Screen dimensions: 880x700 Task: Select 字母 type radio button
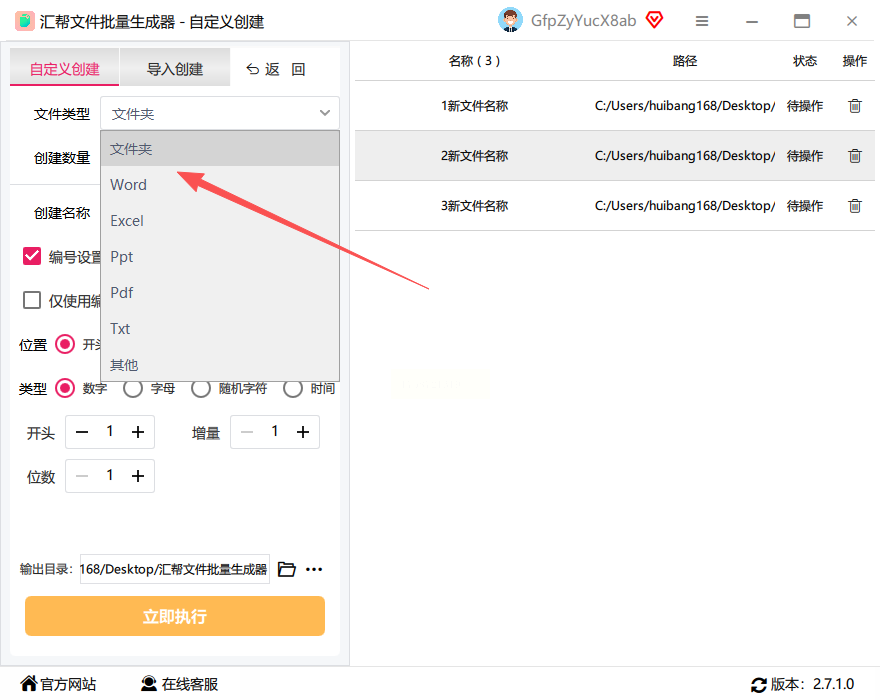click(133, 388)
